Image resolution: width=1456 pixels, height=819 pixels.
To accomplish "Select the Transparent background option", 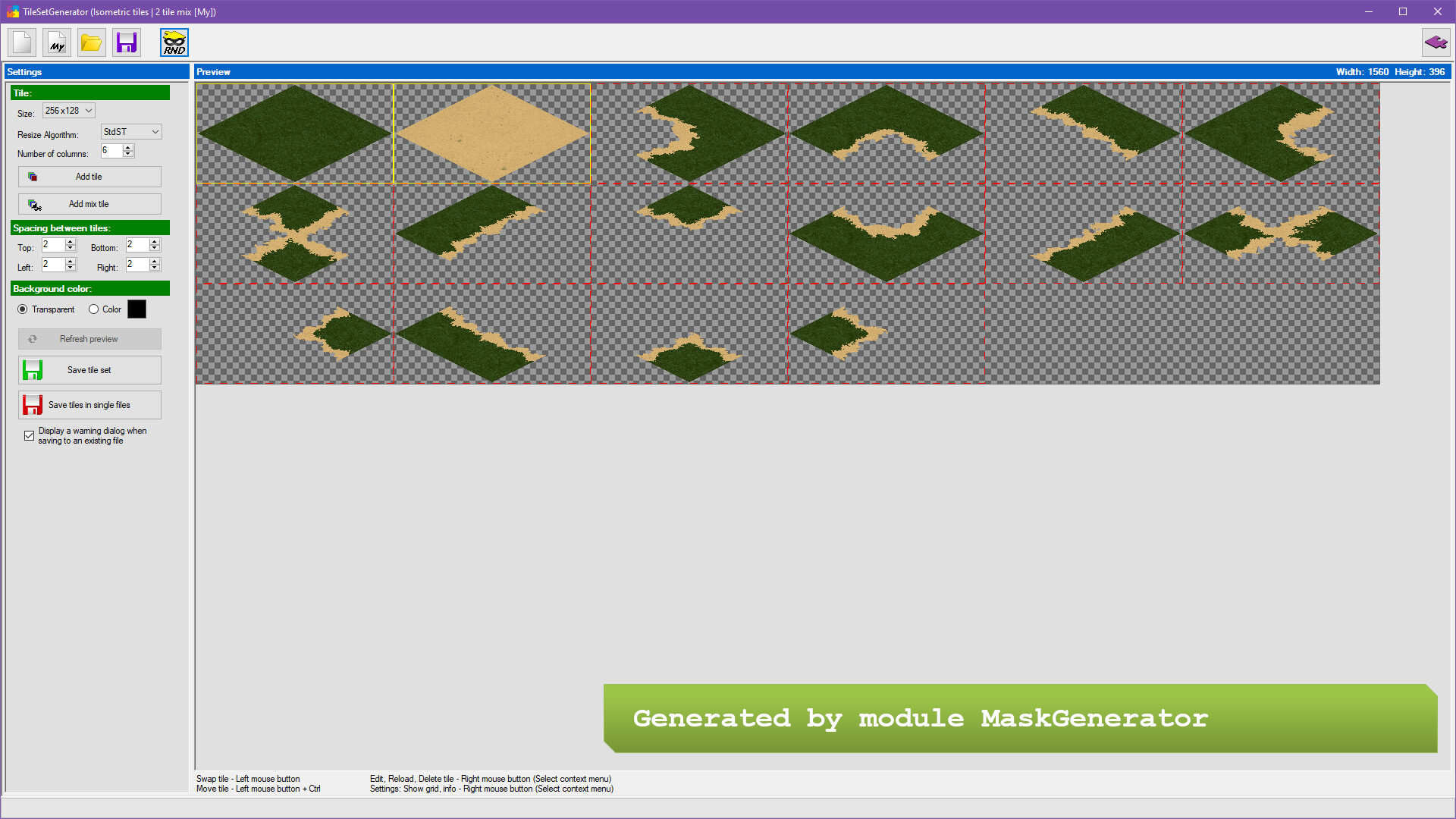I will point(24,309).
